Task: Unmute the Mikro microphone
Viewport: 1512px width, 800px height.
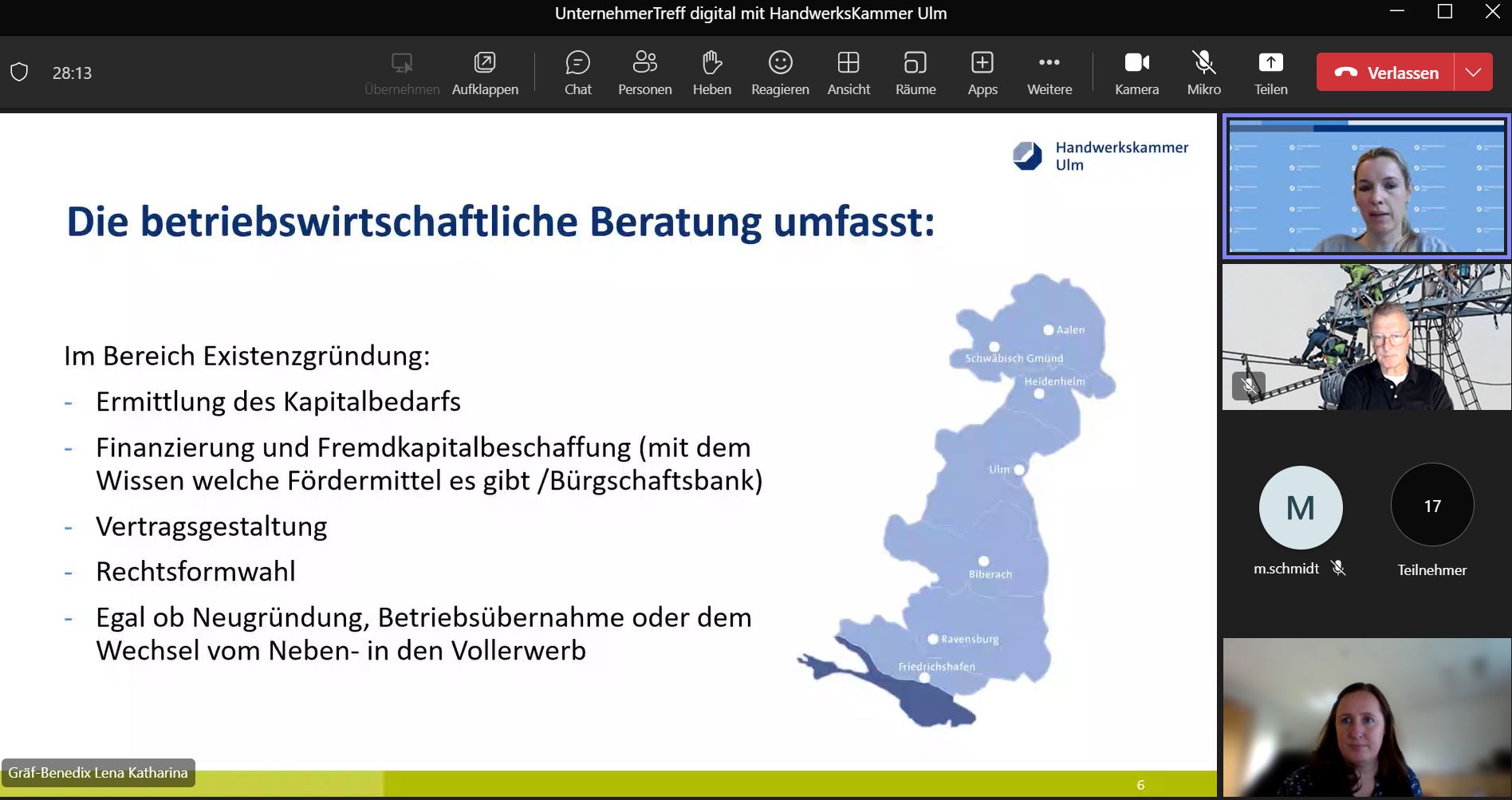Action: point(1203,73)
